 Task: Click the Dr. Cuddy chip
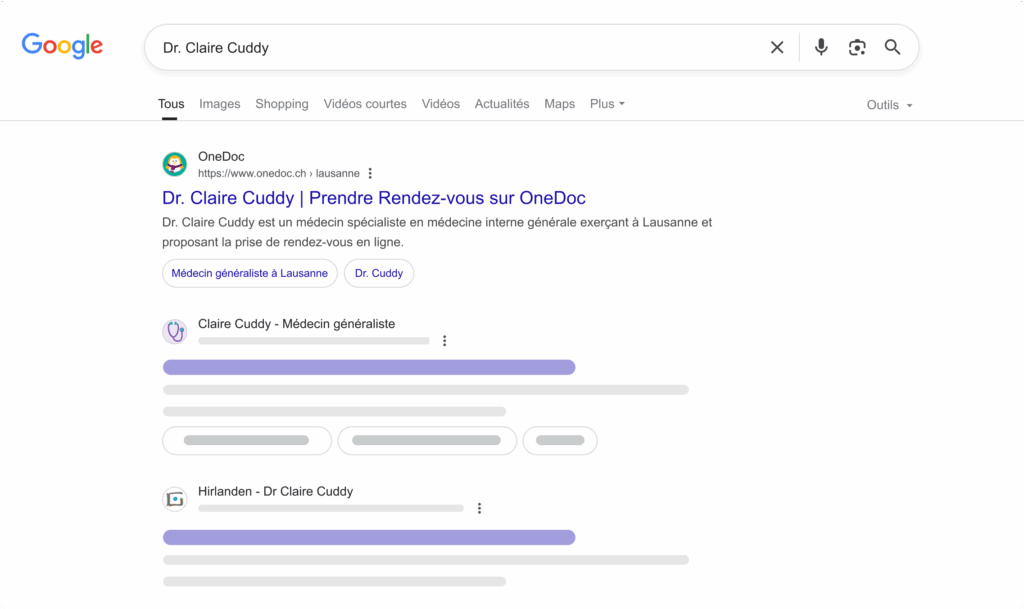379,273
